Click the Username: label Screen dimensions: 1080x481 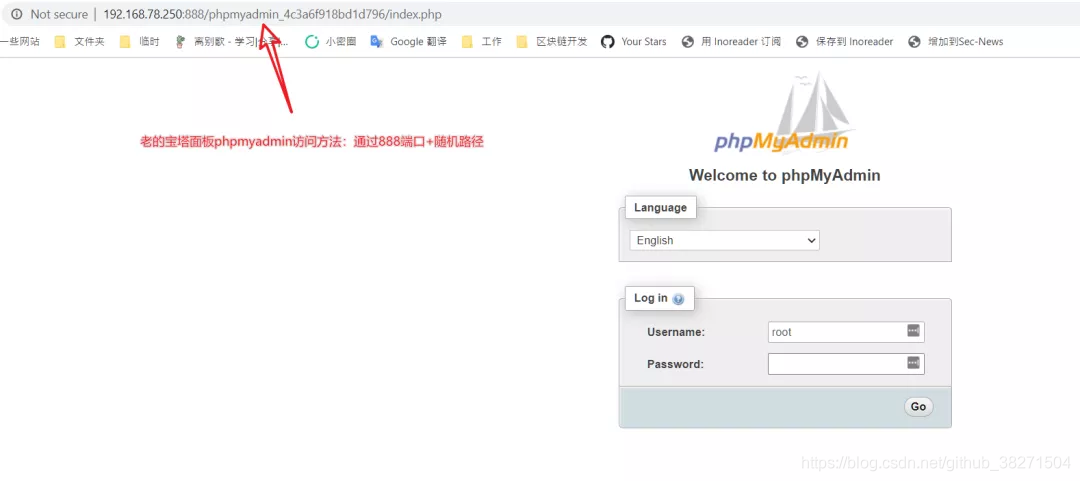676,332
